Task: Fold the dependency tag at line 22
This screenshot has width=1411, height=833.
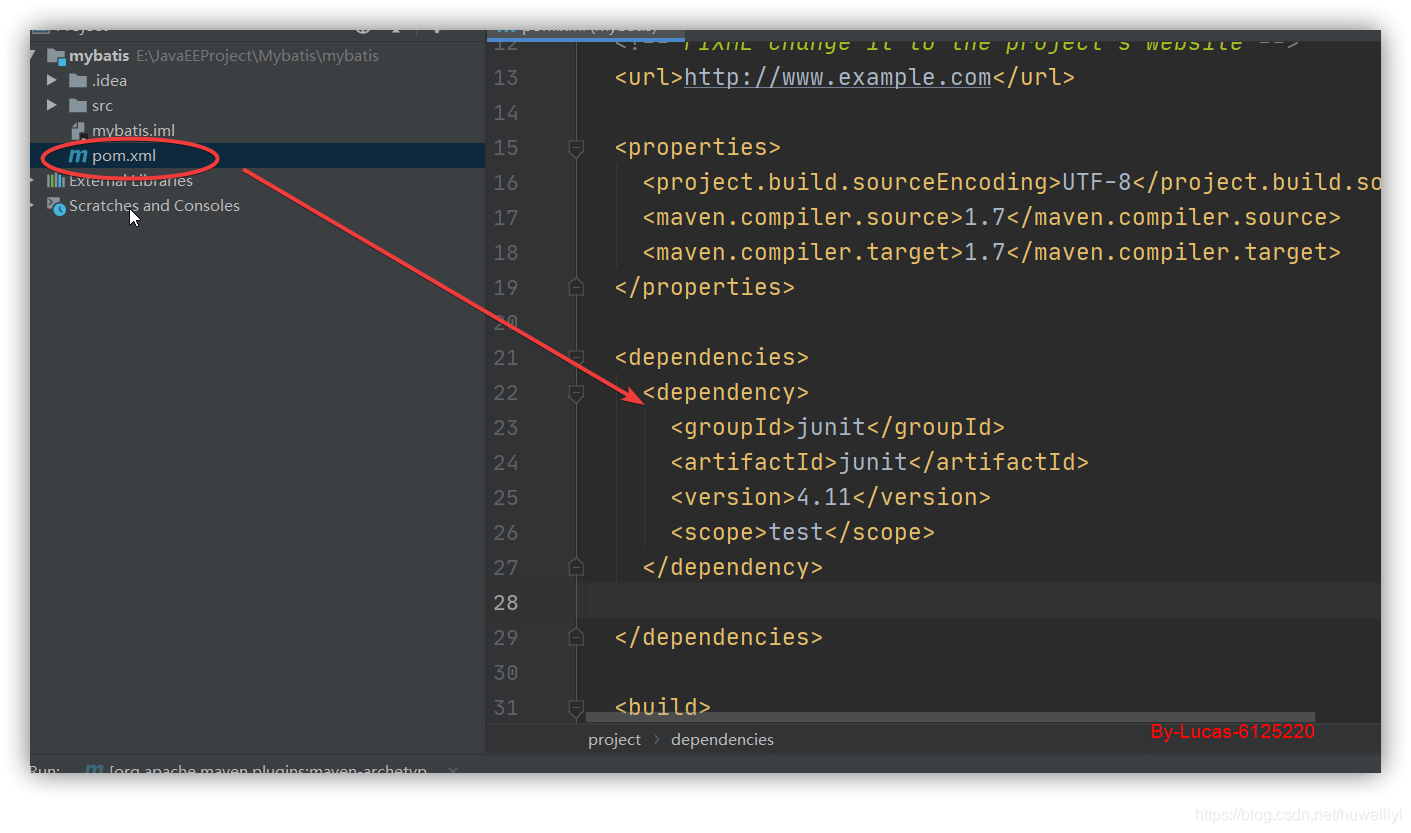Action: click(576, 393)
